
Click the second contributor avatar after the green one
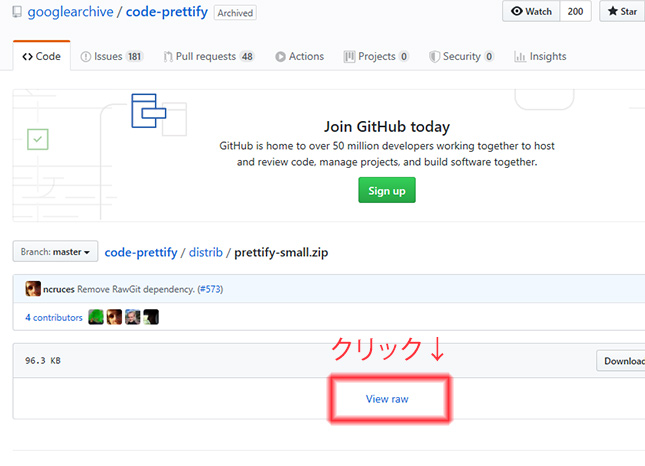[x=114, y=317]
